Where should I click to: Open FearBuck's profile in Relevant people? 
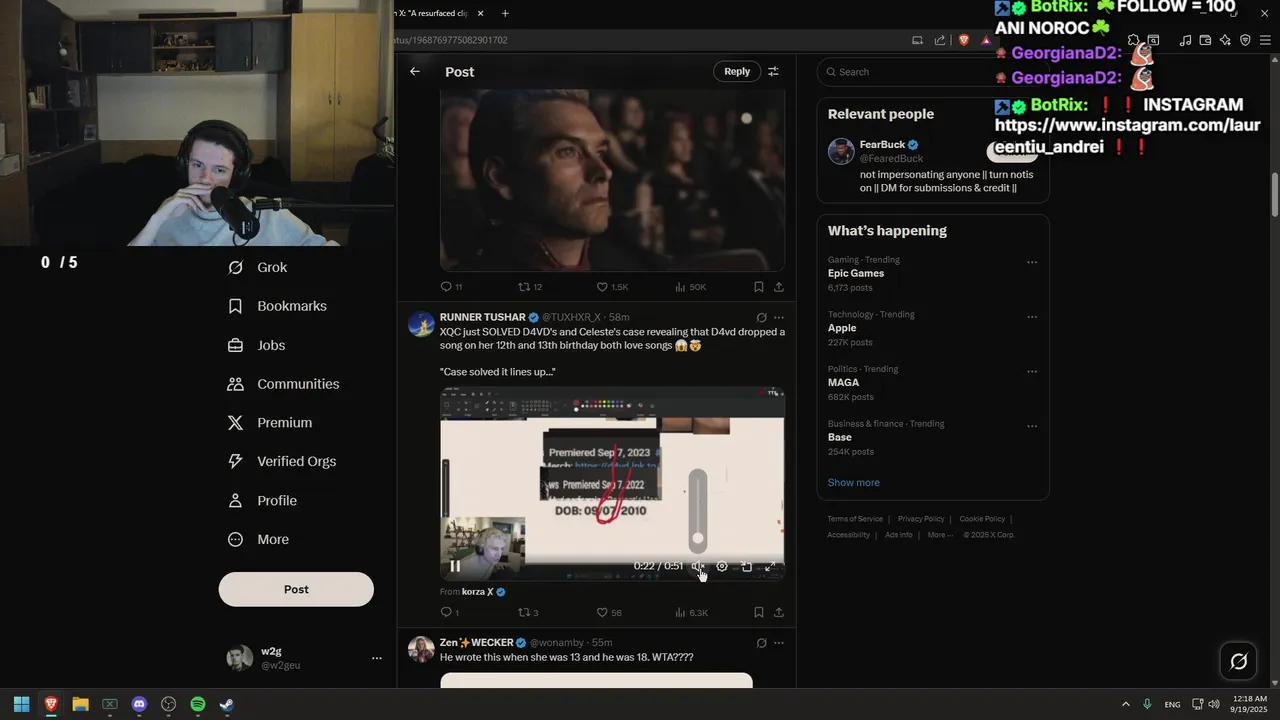(x=882, y=145)
